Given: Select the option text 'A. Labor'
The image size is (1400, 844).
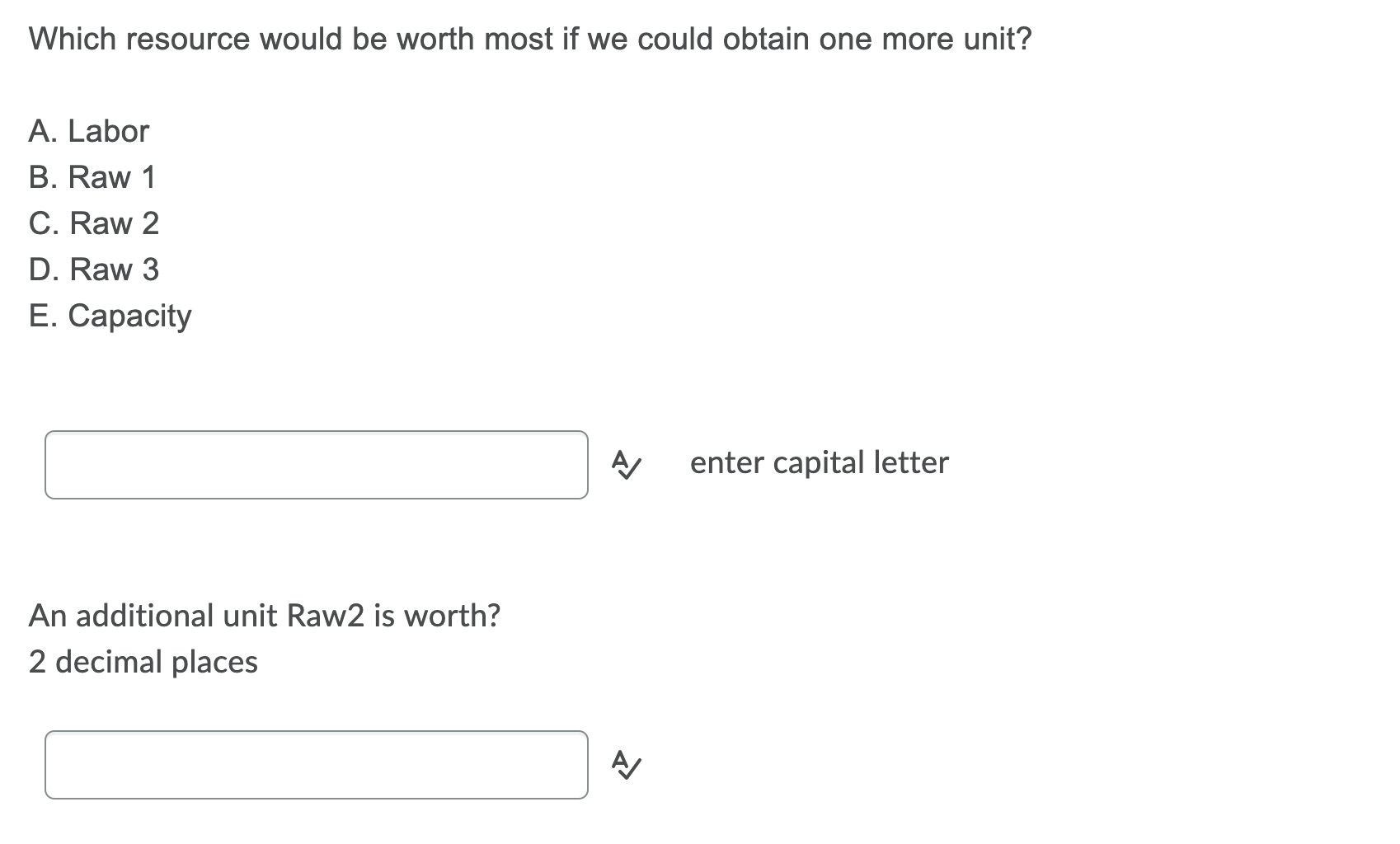Looking at the screenshot, I should coord(89,131).
